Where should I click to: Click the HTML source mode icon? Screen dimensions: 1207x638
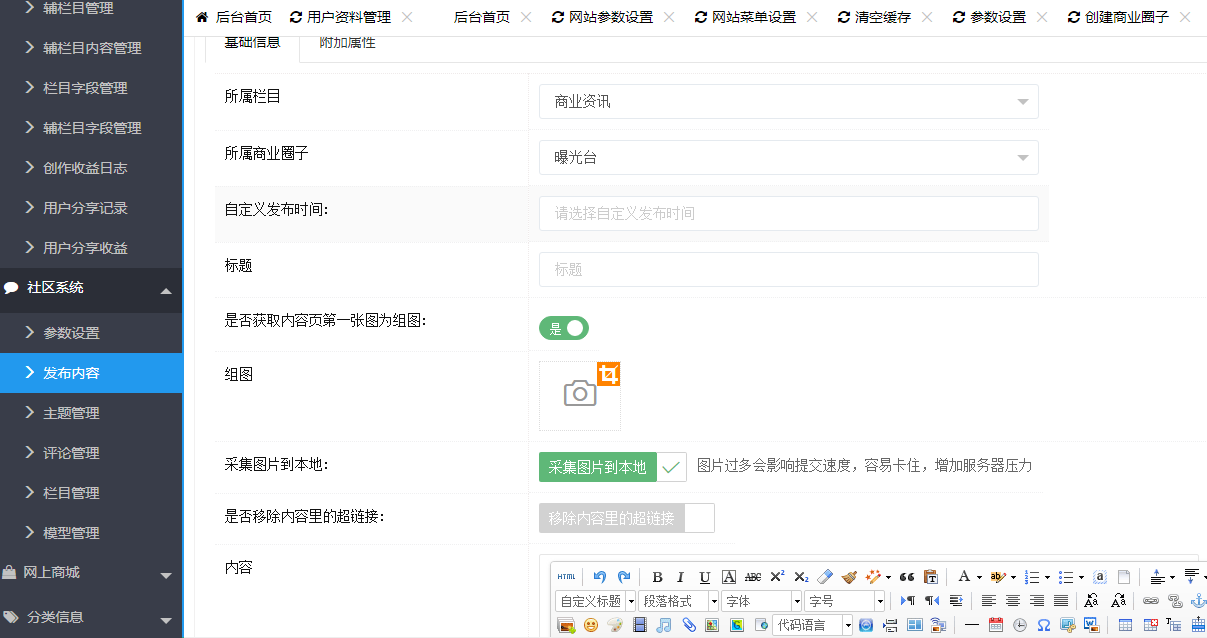point(566,577)
